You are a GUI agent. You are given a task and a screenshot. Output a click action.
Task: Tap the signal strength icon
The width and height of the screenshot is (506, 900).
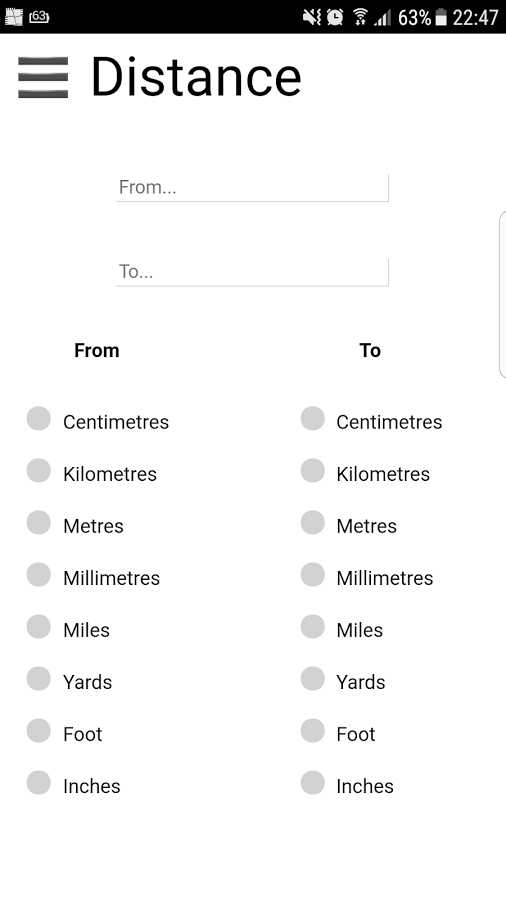coord(382,18)
